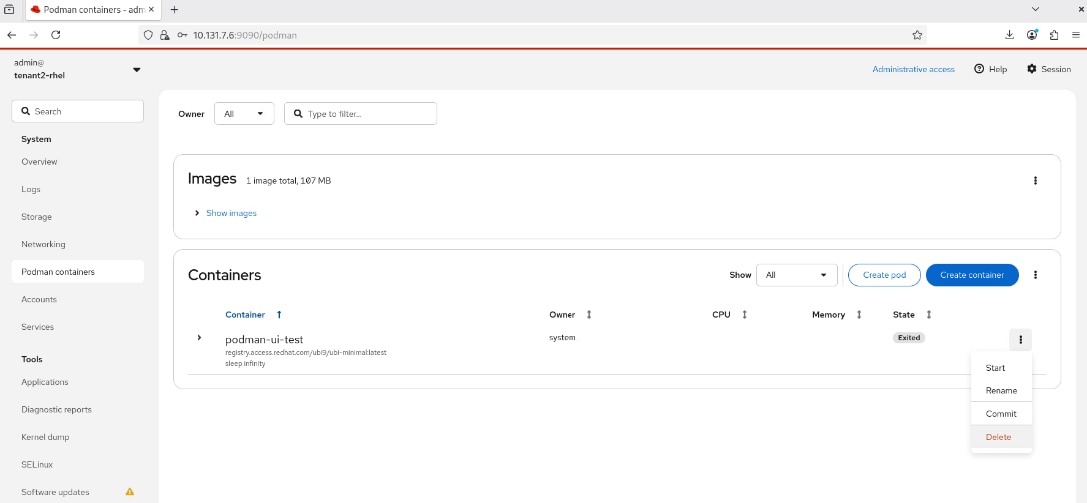Screen dimensions: 1087x503
Task: Click the padlock site security icon
Action: [164, 35]
